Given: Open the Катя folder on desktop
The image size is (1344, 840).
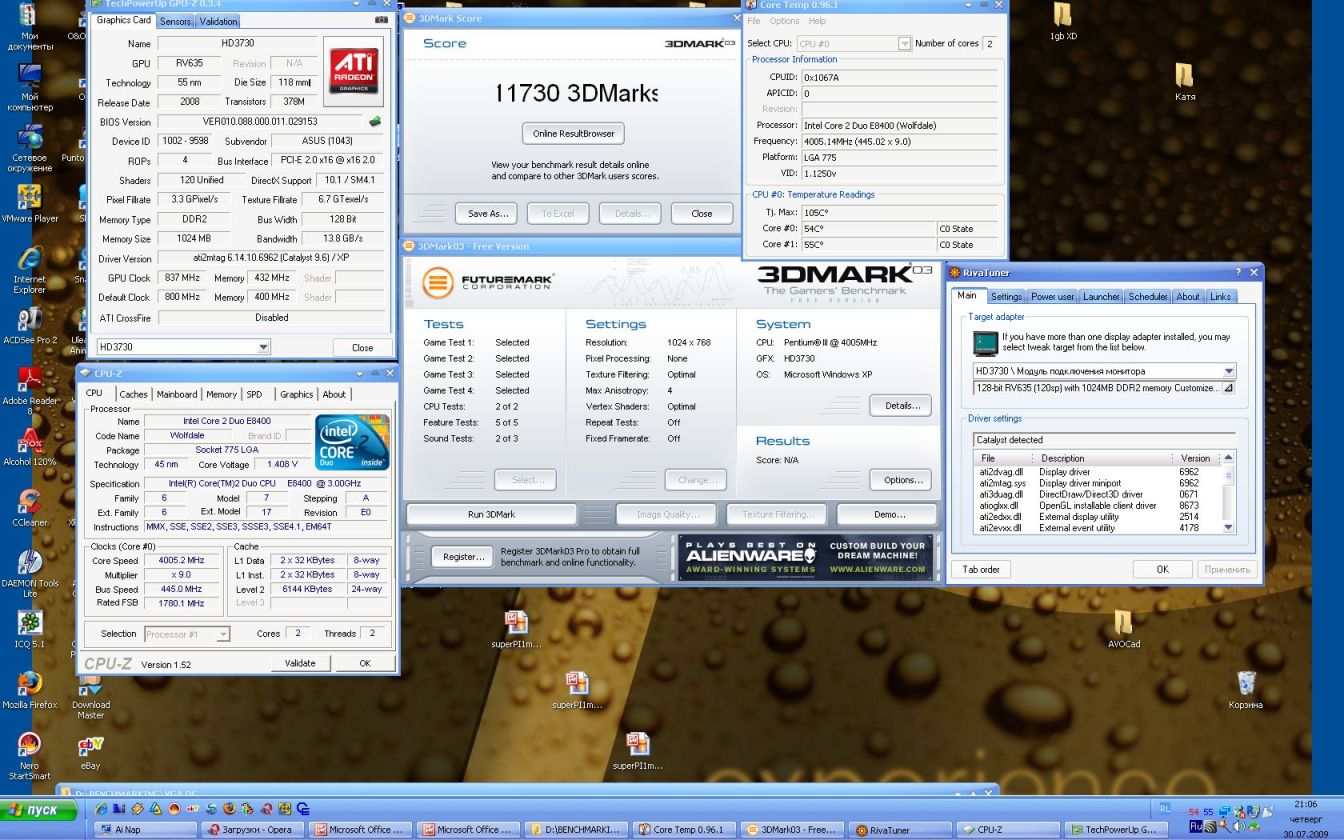Looking at the screenshot, I should (x=1185, y=82).
